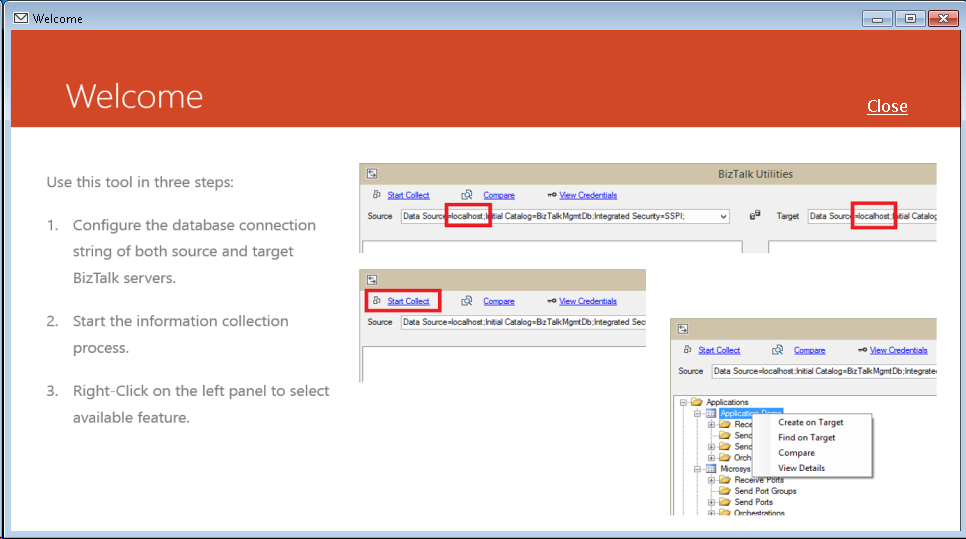Select Find on Target in the context menu

806,437
